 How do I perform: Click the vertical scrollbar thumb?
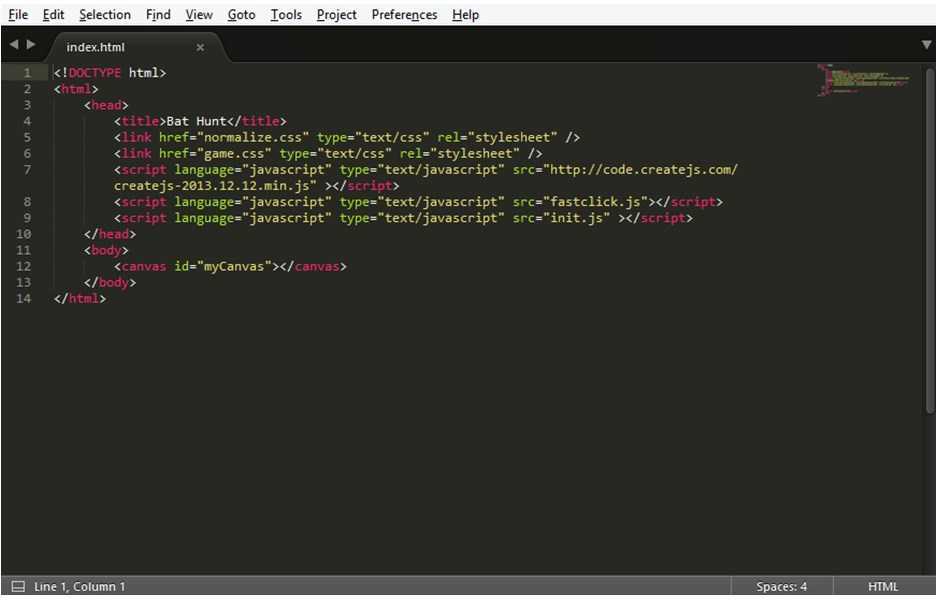click(930, 241)
